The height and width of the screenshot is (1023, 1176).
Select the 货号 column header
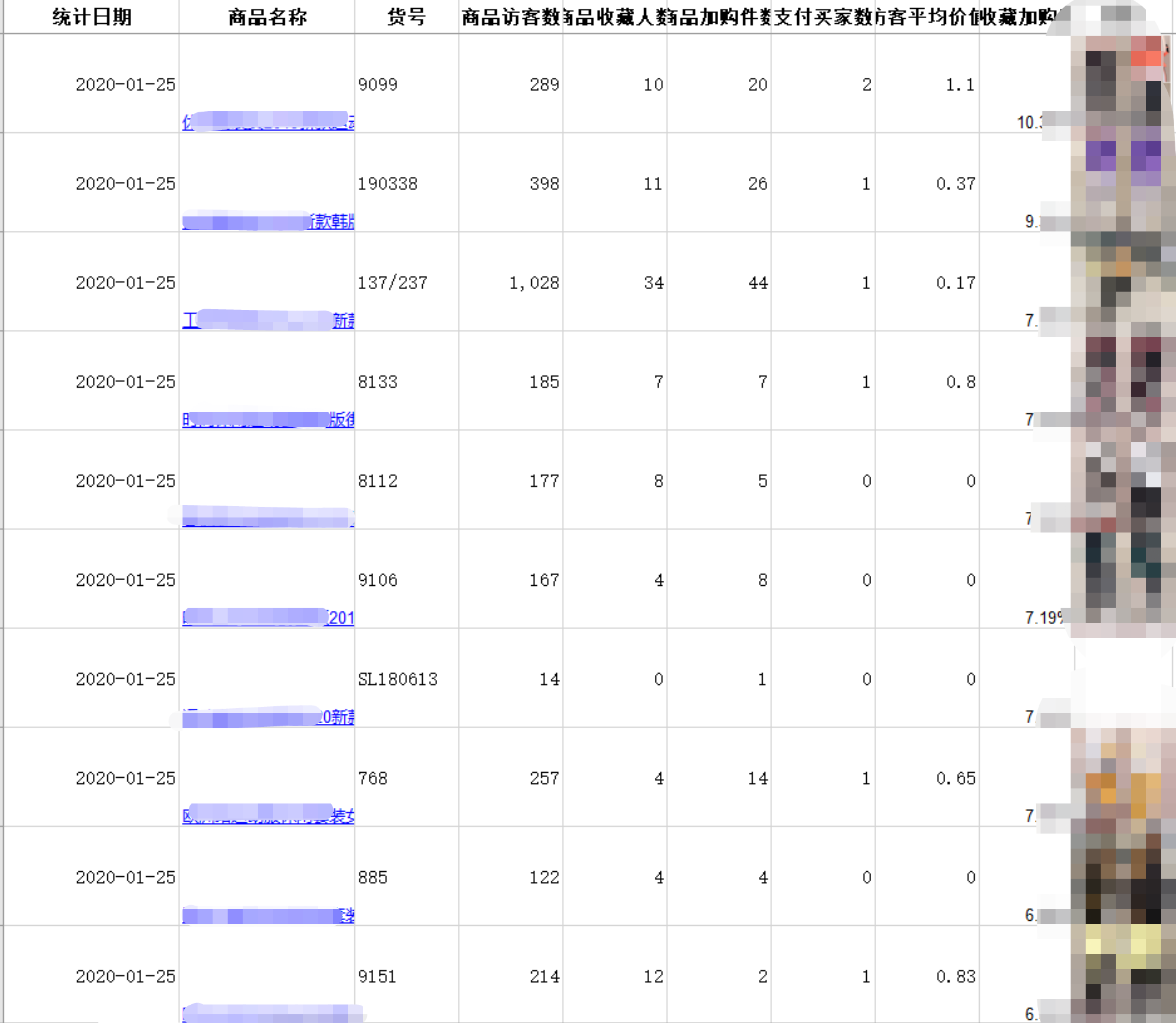pyautogui.click(x=406, y=17)
